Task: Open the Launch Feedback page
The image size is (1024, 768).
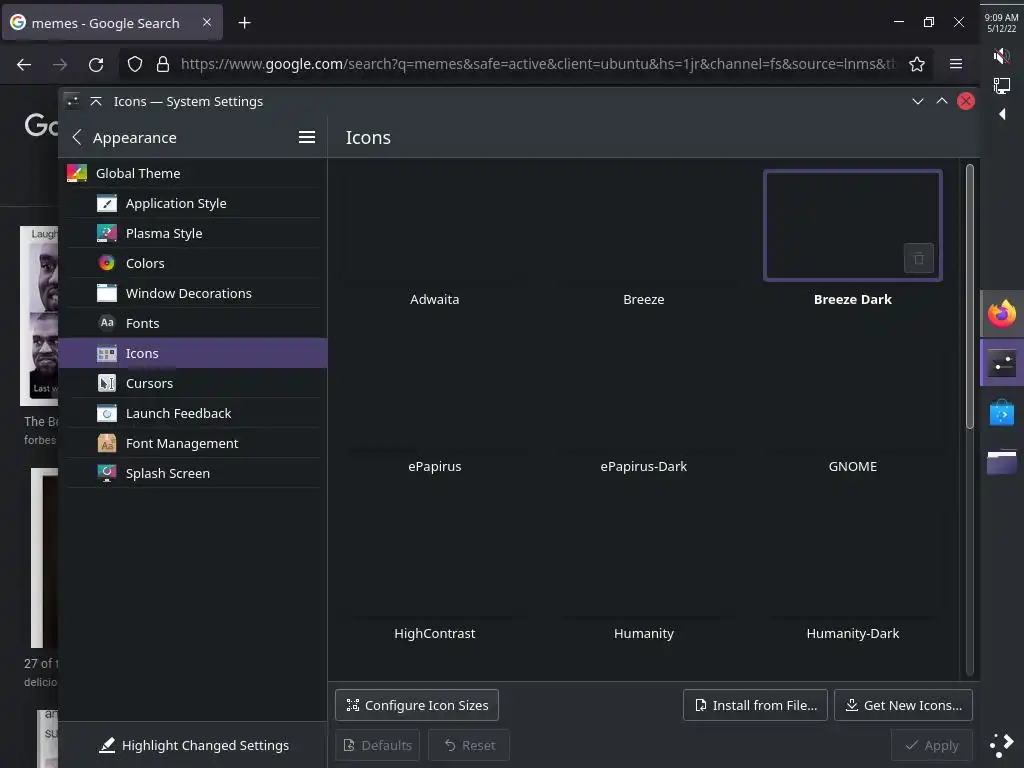Action: (x=193, y=413)
